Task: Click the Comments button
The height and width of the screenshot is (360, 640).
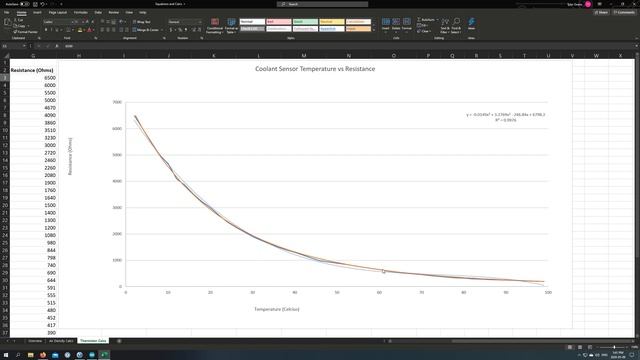Action: click(624, 13)
